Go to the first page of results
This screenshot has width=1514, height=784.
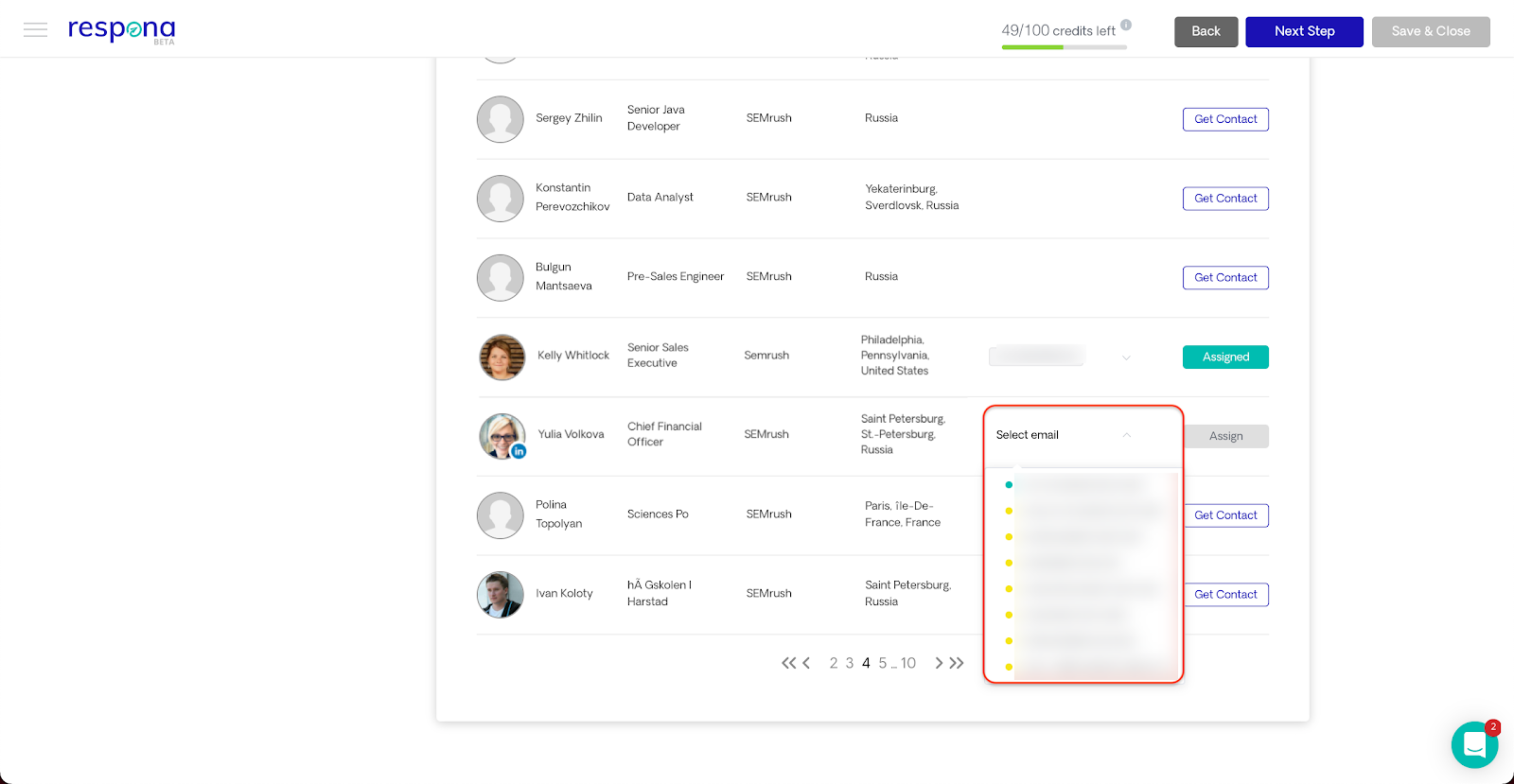[x=788, y=663]
